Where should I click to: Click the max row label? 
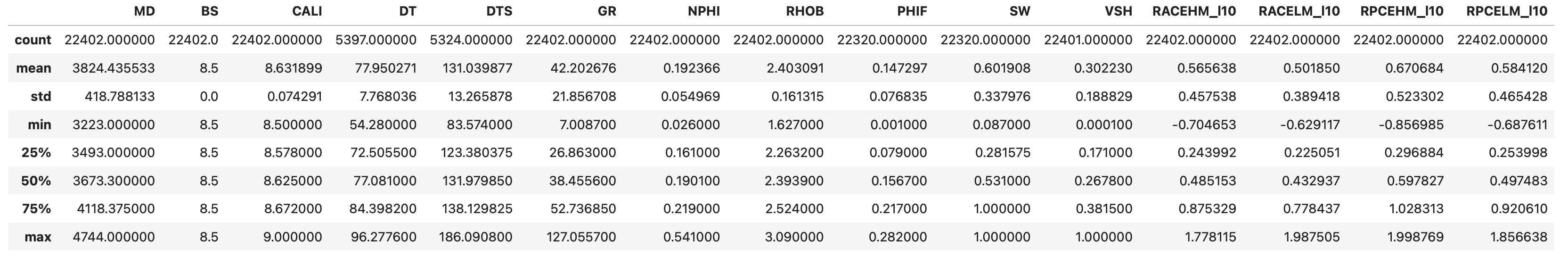(x=38, y=237)
